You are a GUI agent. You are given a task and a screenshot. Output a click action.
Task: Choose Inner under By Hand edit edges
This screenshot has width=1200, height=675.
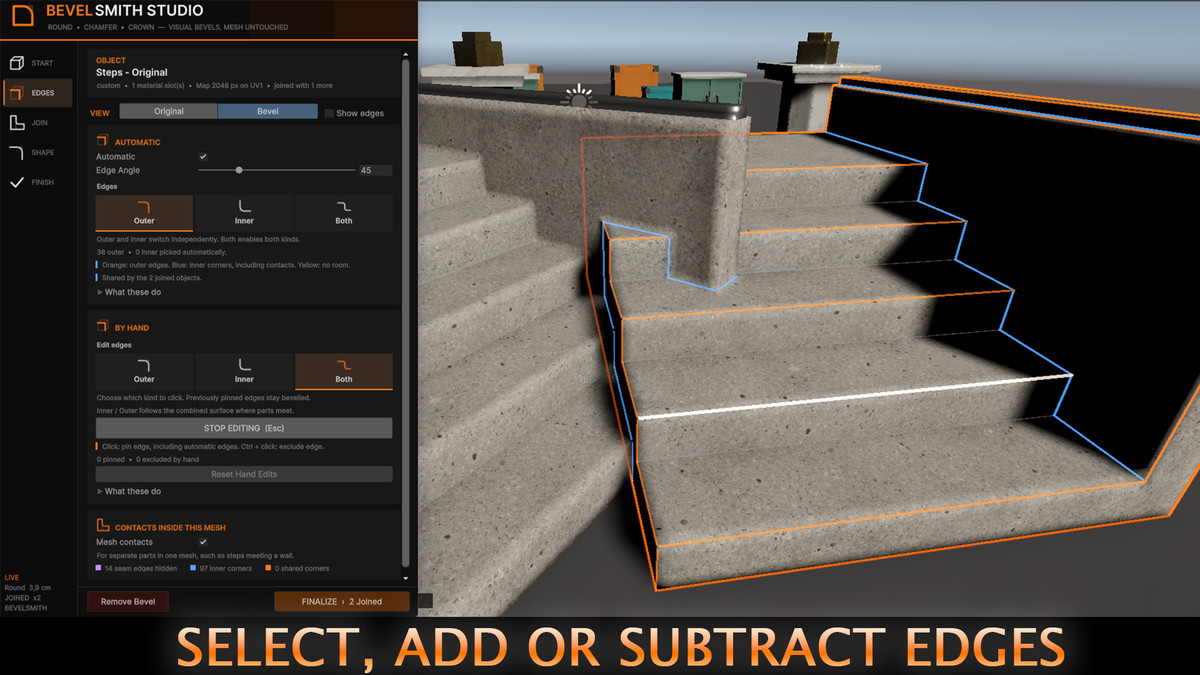(244, 371)
